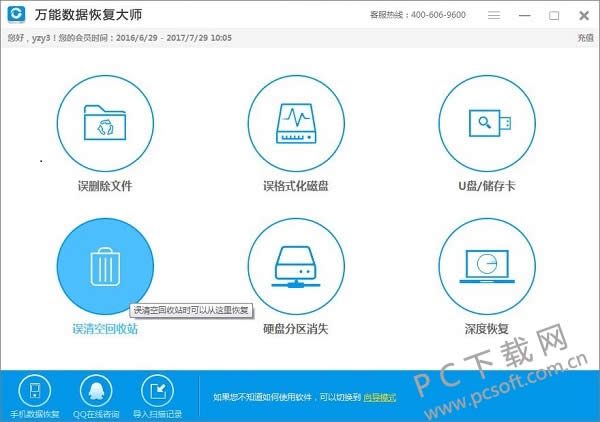Click the 导入扫描记录 import icon
The image size is (600, 422).
[157, 391]
